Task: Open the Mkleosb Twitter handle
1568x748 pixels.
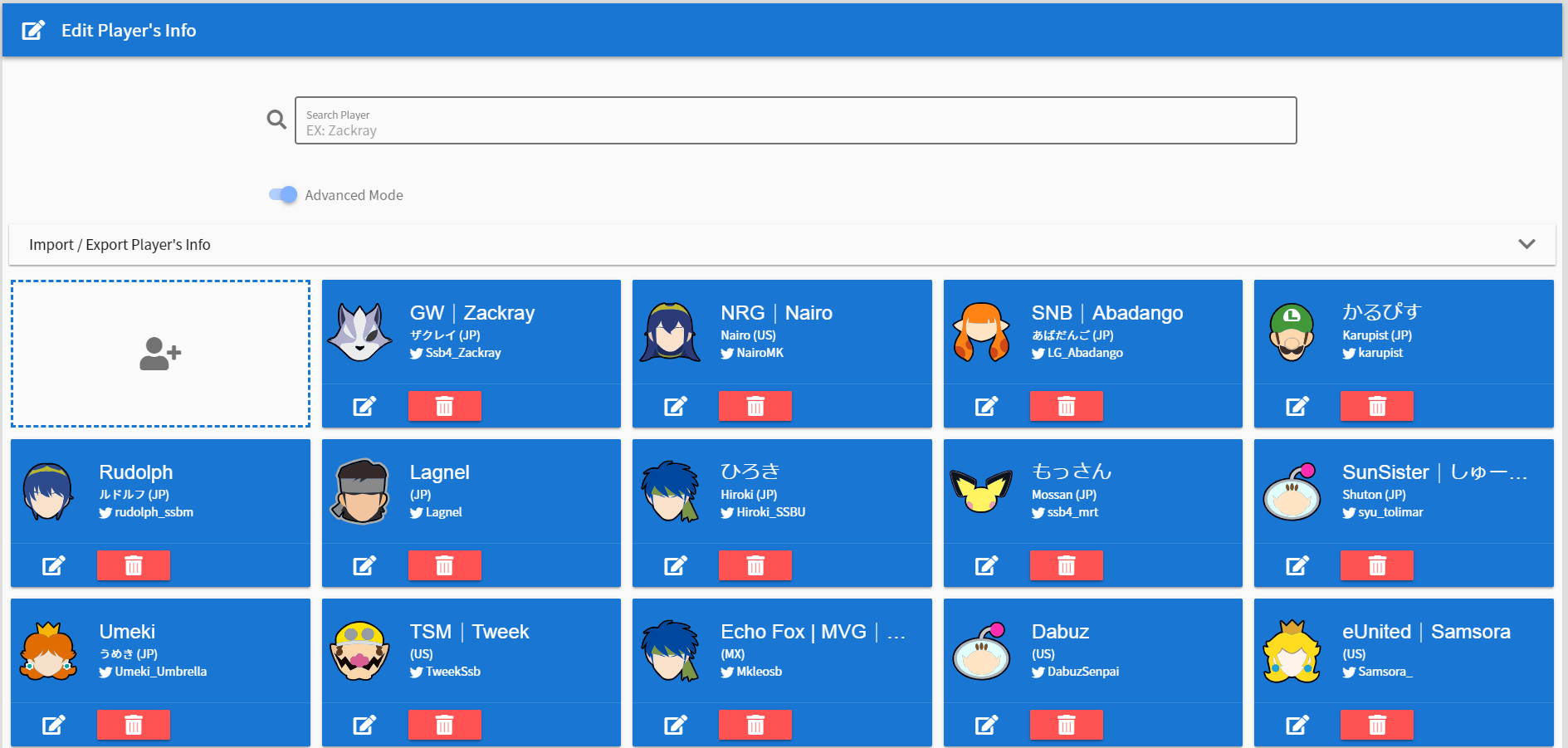Action: click(x=751, y=672)
